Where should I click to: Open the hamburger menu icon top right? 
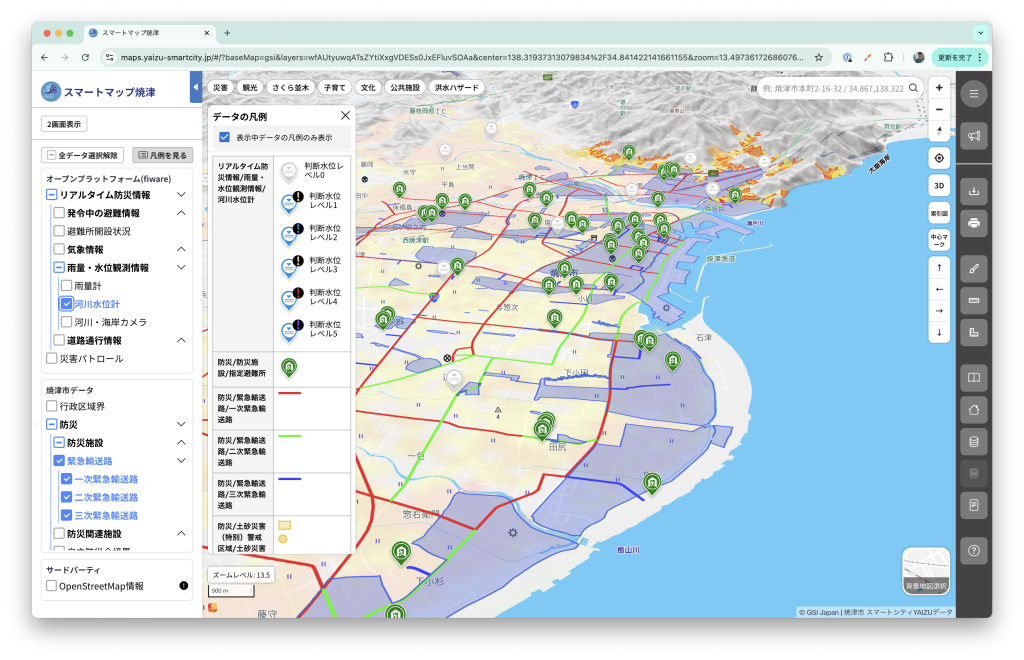pyautogui.click(x=973, y=93)
